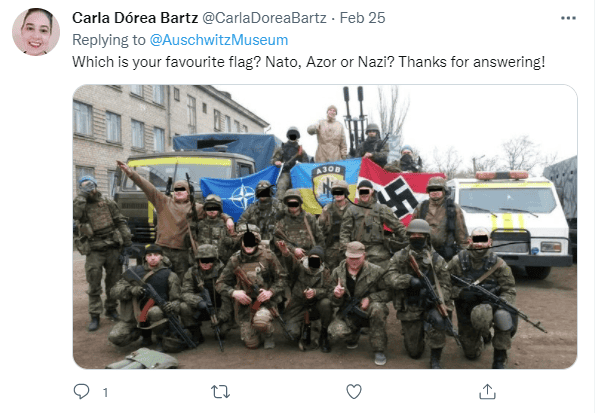
Task: Select the dot separator before Feb 25
Action: [333, 18]
